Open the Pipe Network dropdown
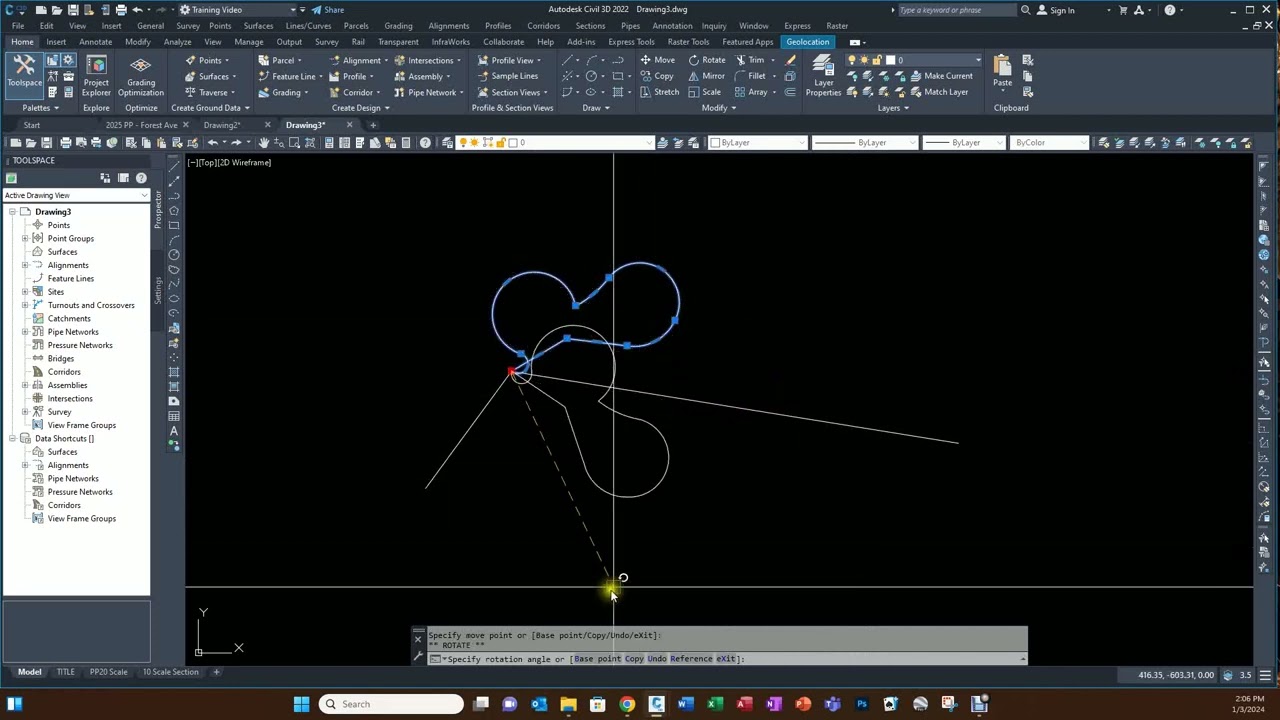Viewport: 1280px width, 720px height. coord(427,92)
